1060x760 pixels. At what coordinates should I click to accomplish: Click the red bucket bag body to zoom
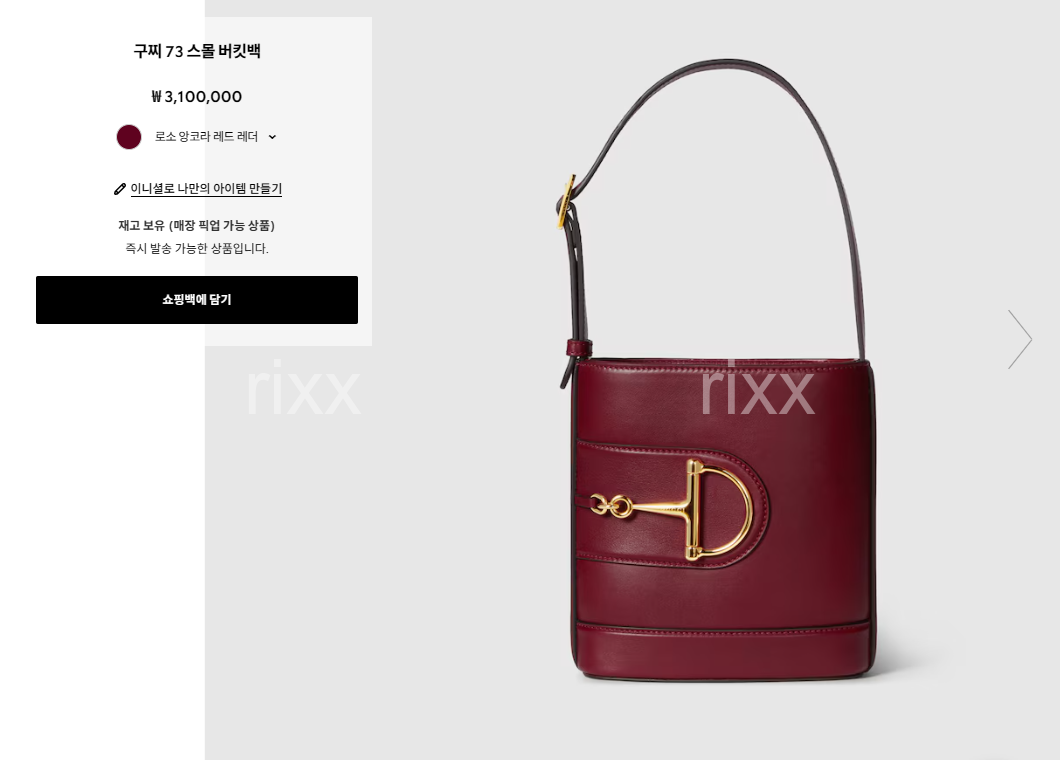[722, 519]
